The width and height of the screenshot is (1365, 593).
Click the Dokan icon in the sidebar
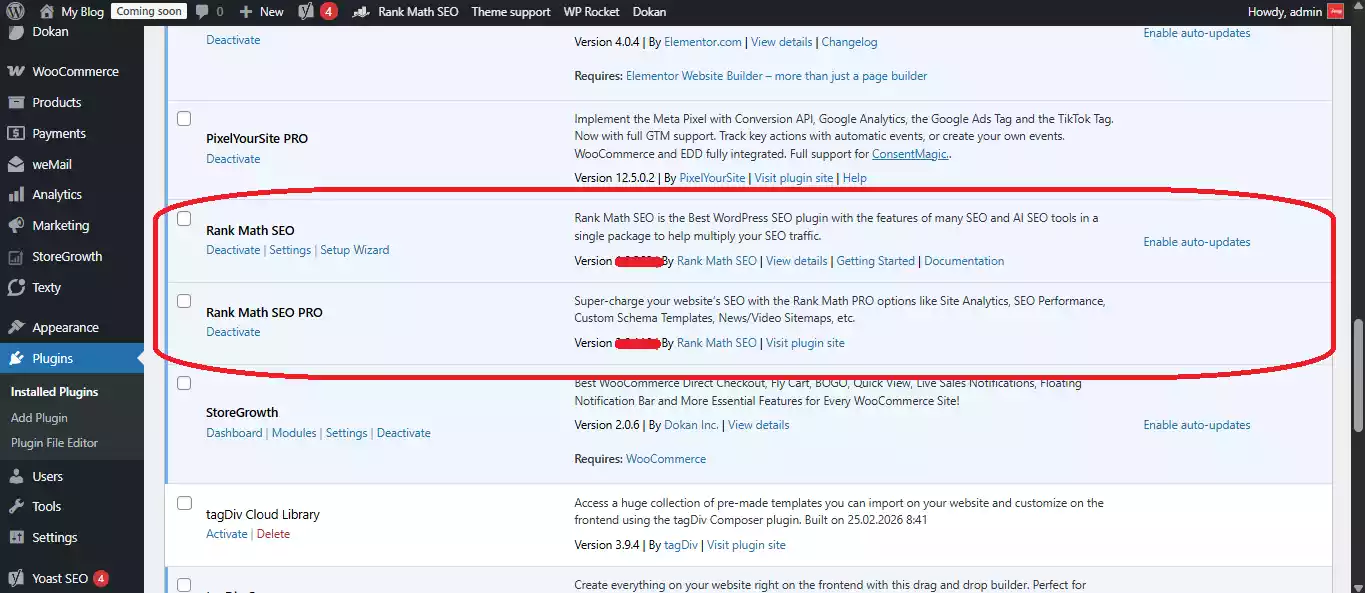tap(16, 32)
